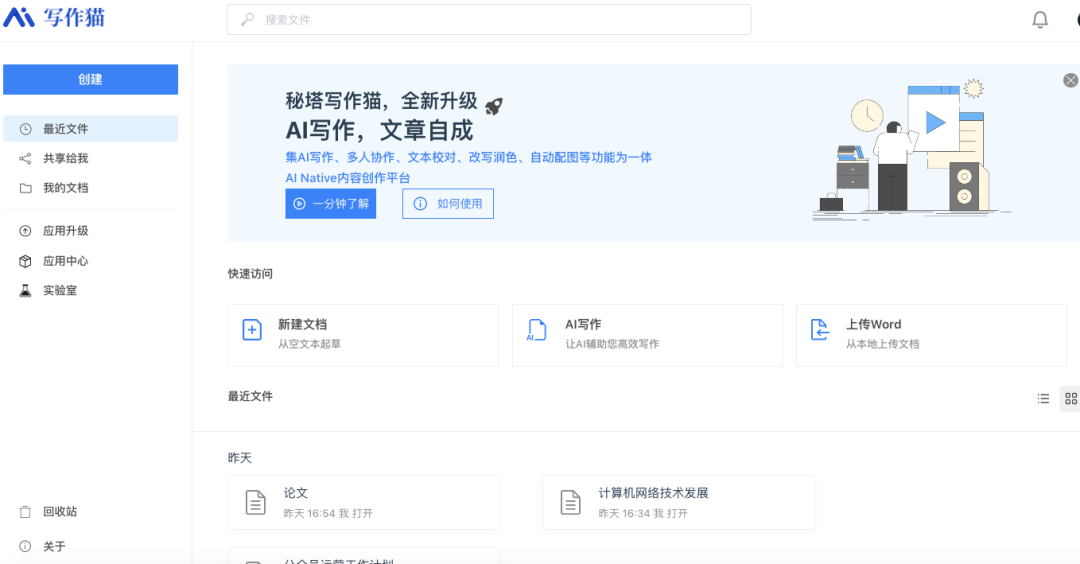This screenshot has height=564, width=1080.
Task: Open 共享给我 in sidebar
Action: 90,158
